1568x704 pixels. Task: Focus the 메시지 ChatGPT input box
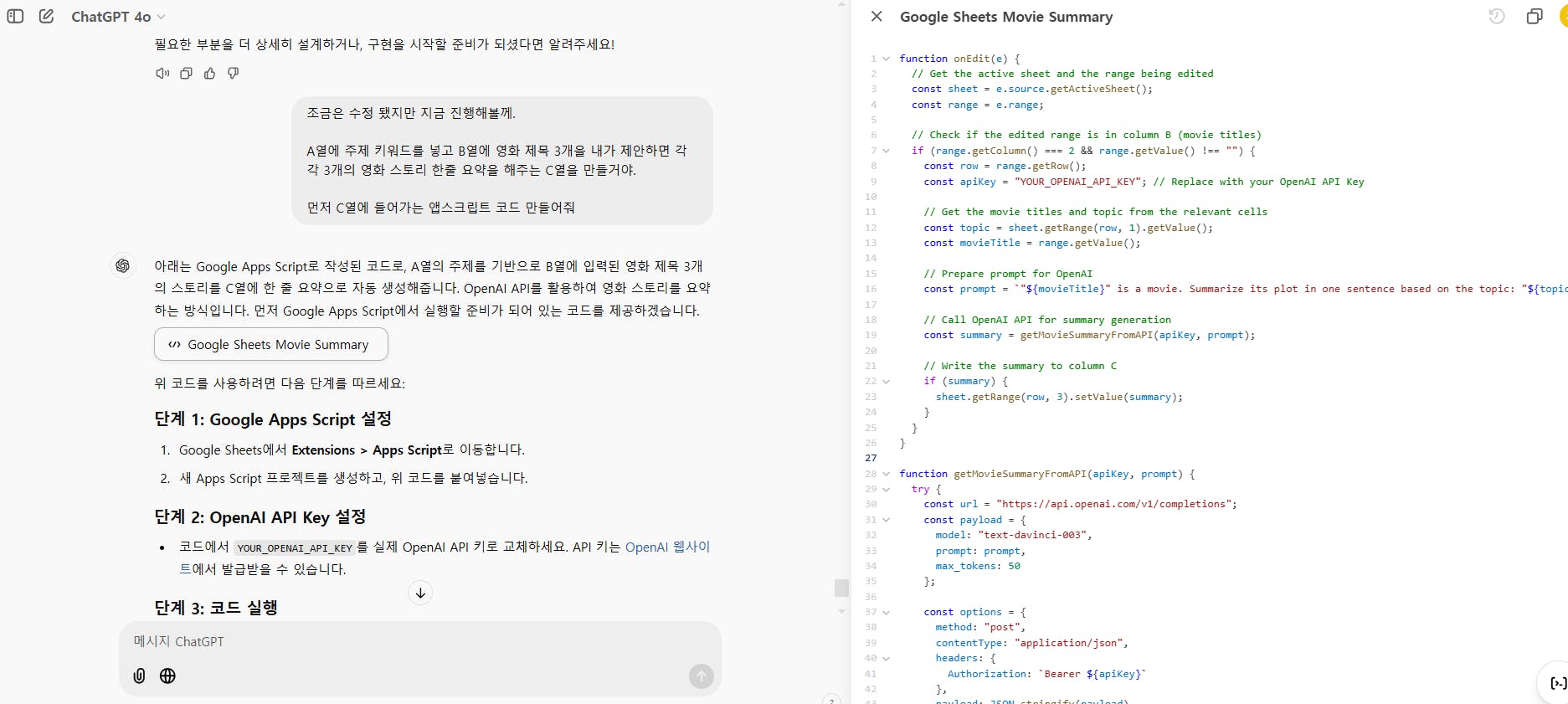[x=419, y=642]
